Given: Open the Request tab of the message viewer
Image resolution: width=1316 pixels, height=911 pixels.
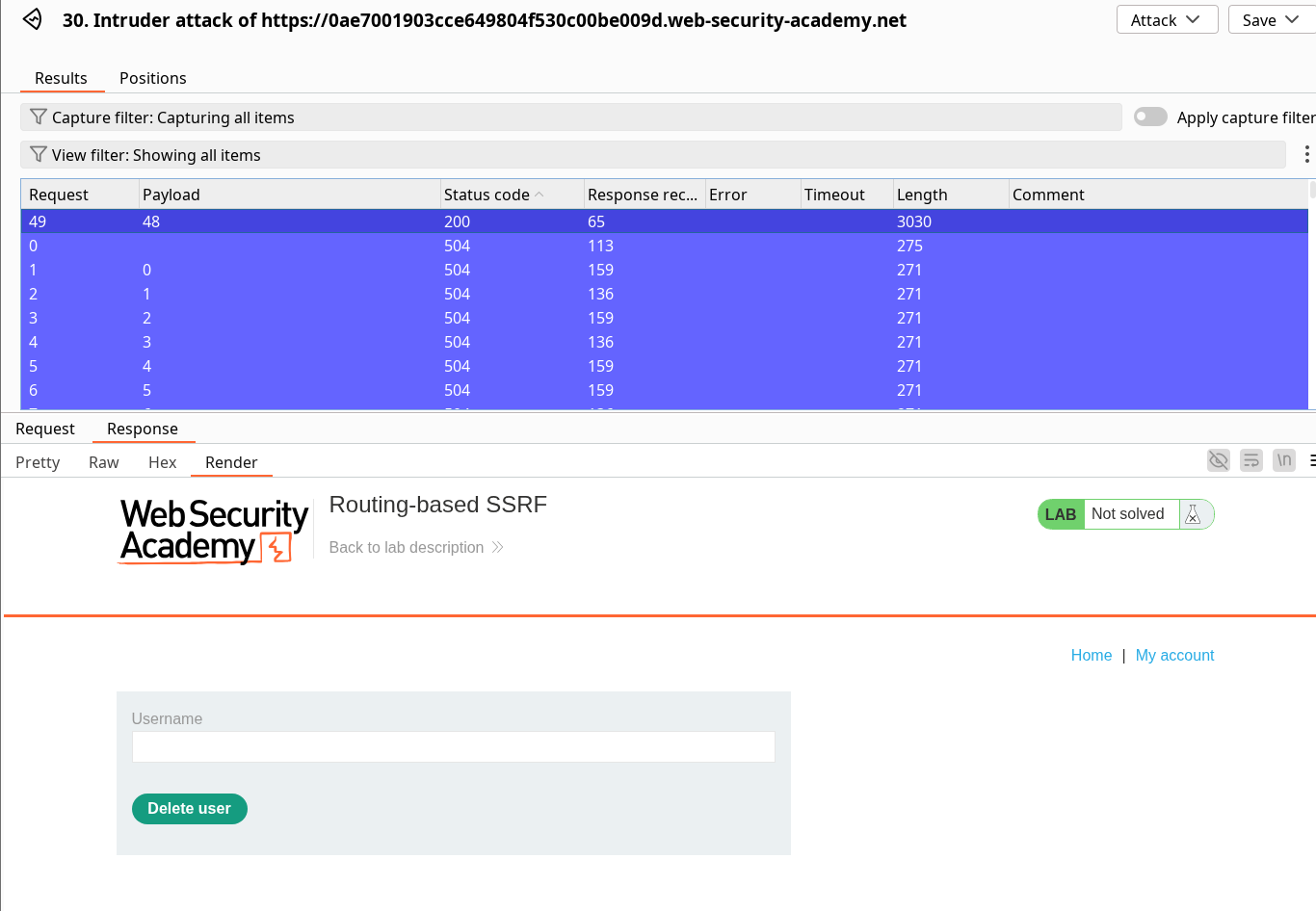Looking at the screenshot, I should (x=44, y=429).
